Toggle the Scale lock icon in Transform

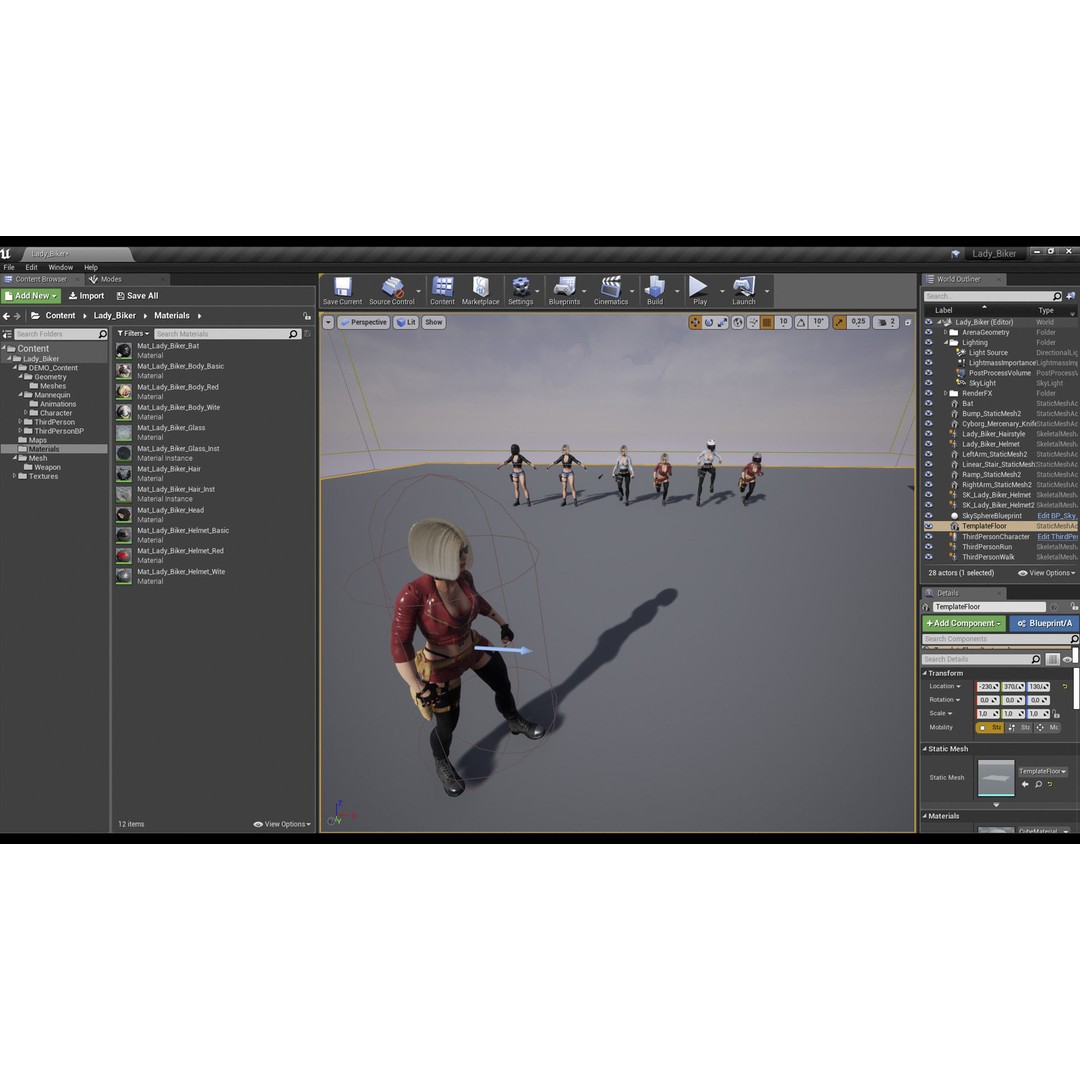pyautogui.click(x=1056, y=714)
